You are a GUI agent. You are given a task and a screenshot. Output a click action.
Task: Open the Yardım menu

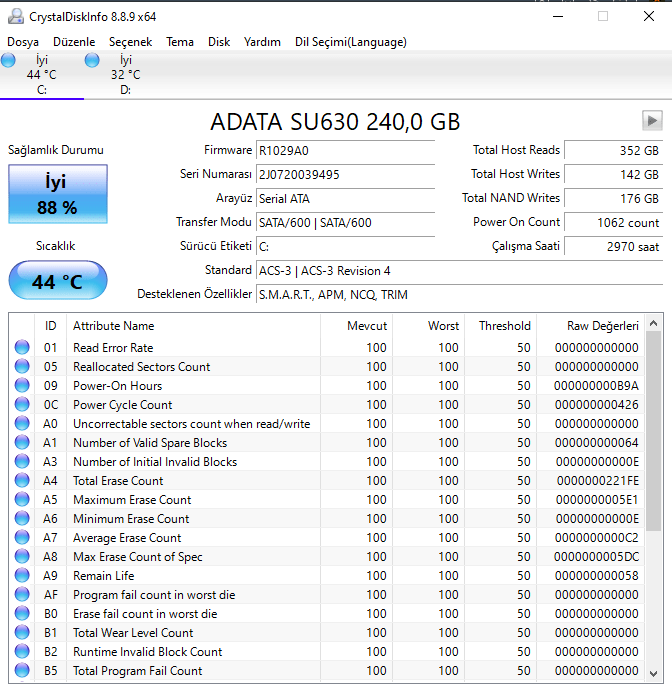click(x=262, y=42)
